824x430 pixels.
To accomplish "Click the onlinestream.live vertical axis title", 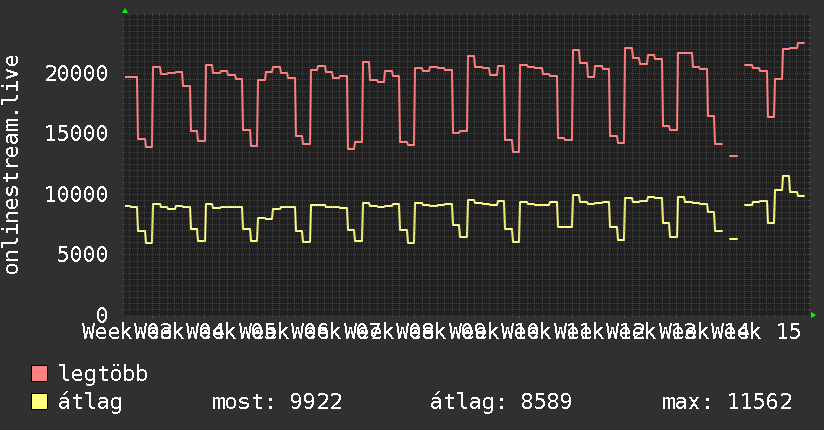I will (x=12, y=165).
